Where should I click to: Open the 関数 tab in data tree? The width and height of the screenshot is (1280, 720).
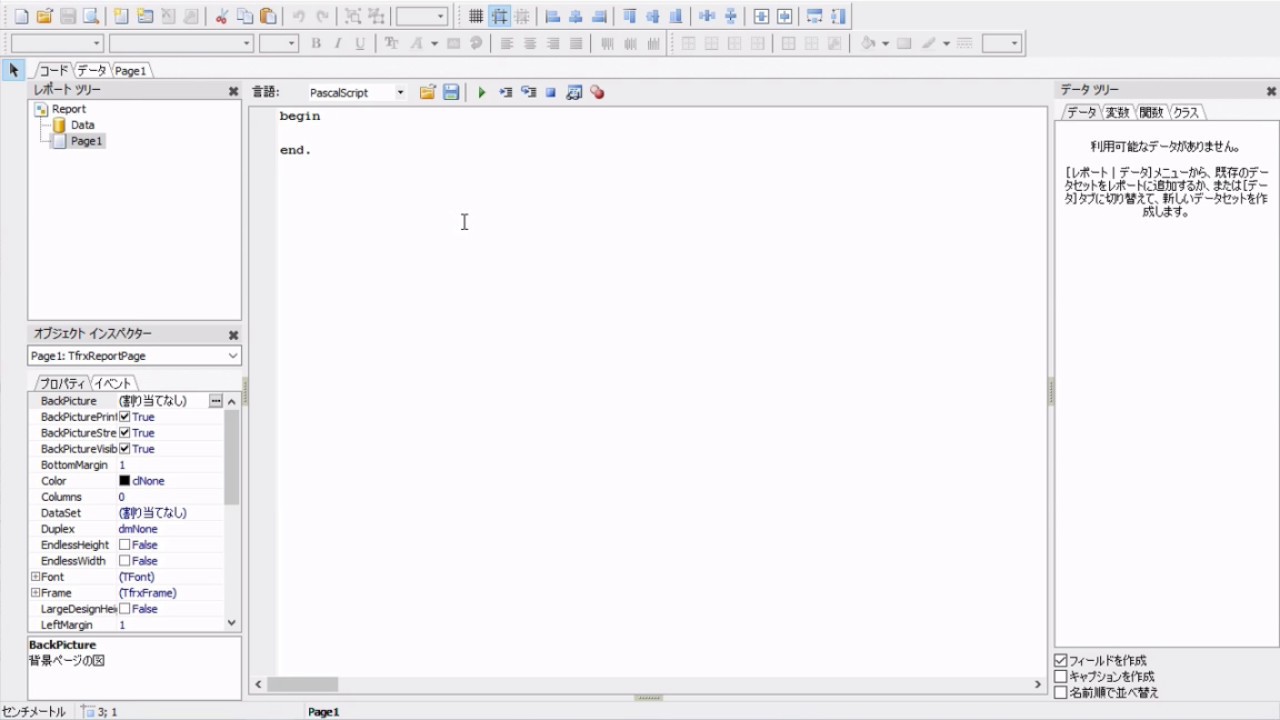[x=1150, y=112]
